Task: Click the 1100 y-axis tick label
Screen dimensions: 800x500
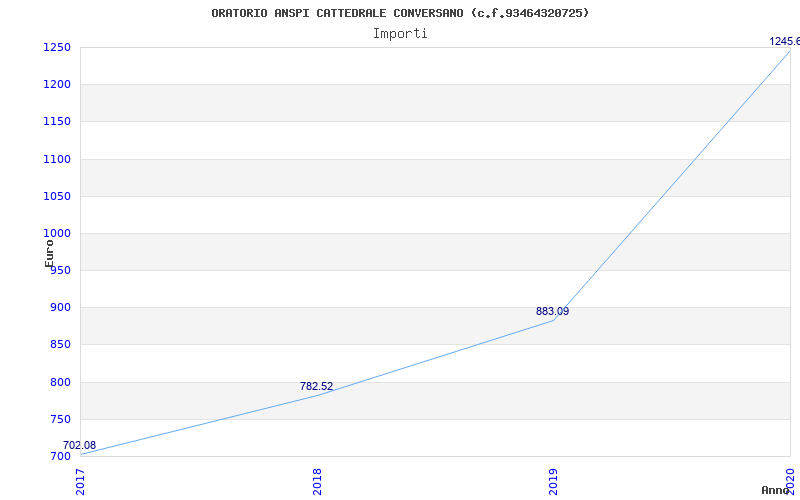Action: (57, 159)
